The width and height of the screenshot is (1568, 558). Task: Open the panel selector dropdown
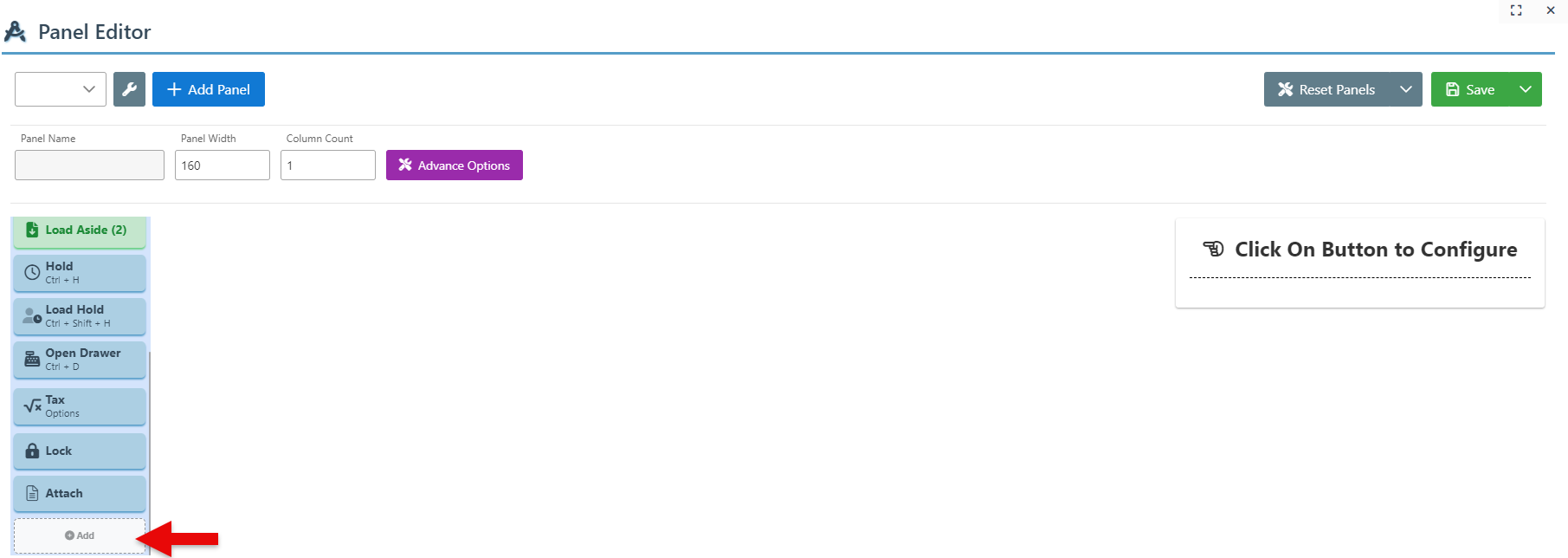(61, 89)
